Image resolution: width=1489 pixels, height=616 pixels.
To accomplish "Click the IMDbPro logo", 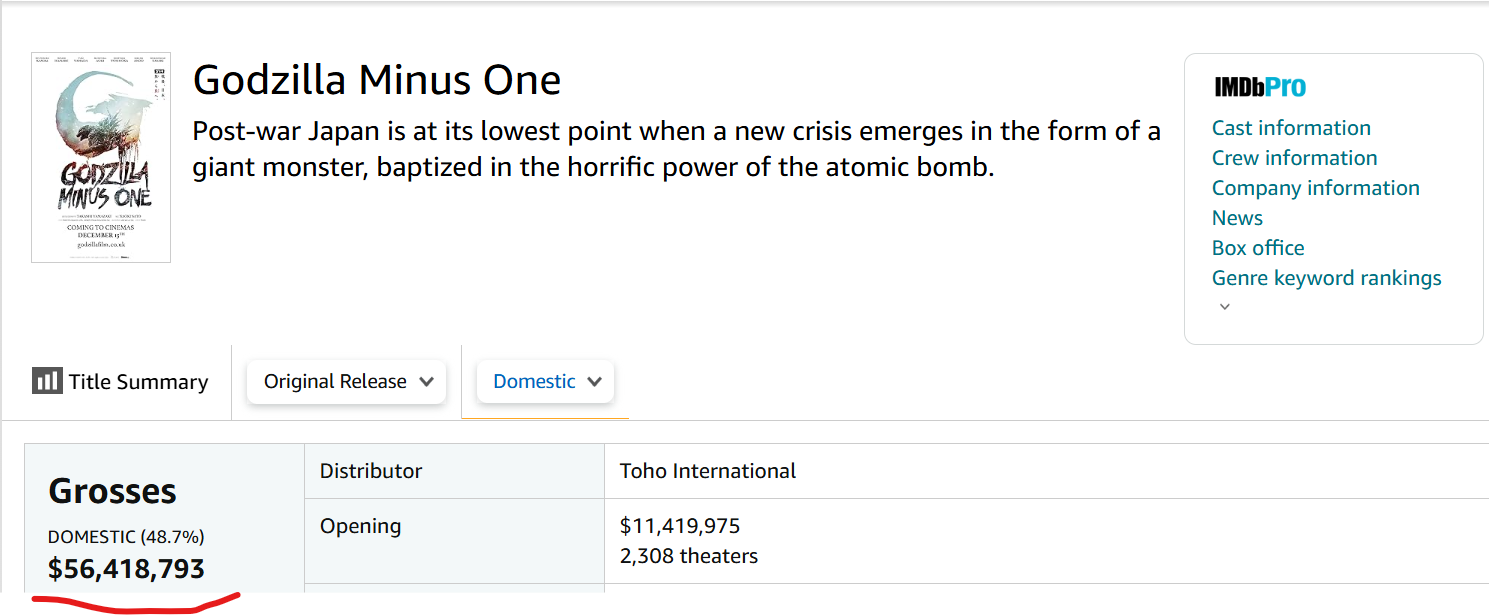I will tap(1260, 87).
